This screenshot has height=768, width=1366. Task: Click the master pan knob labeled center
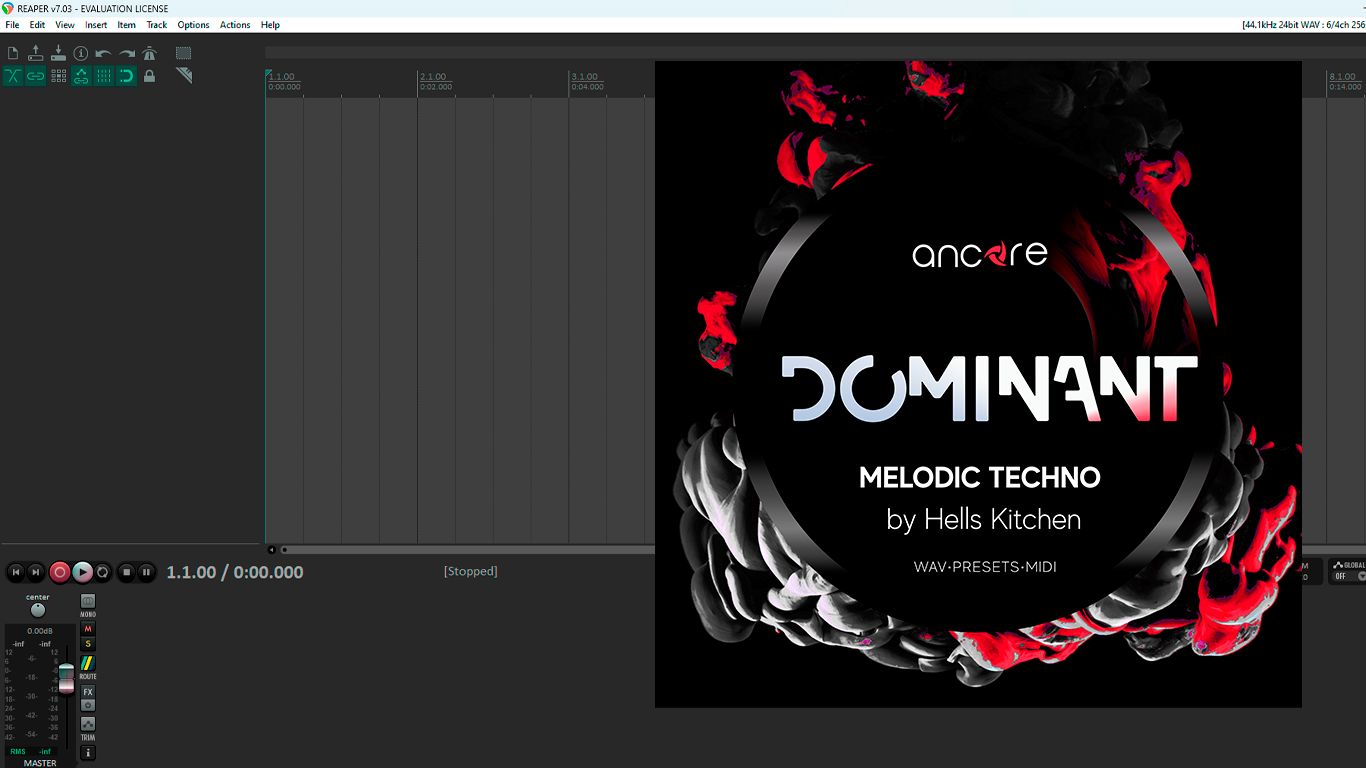coord(38,609)
